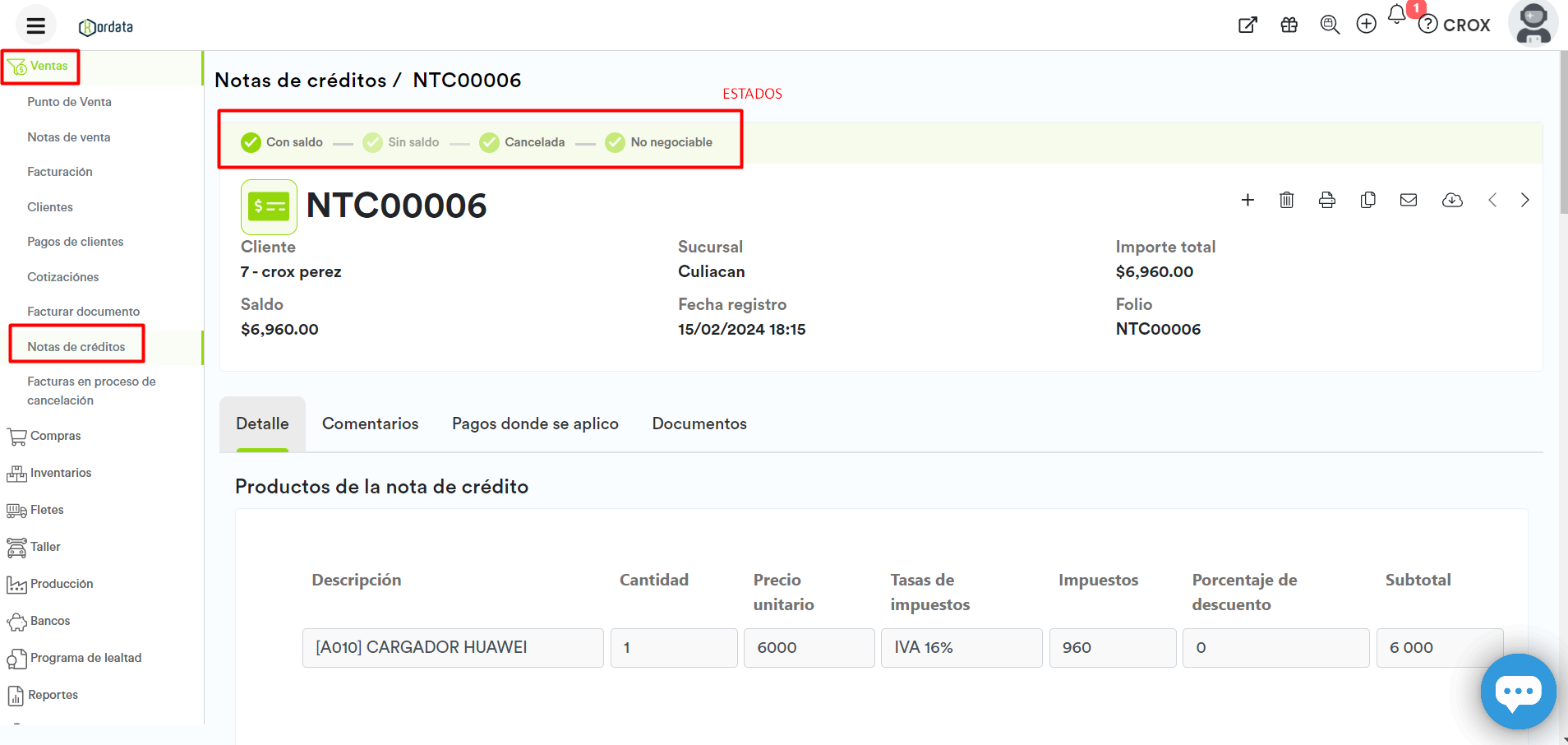Download using the cloud download icon
The image size is (1568, 745).
point(1452,200)
